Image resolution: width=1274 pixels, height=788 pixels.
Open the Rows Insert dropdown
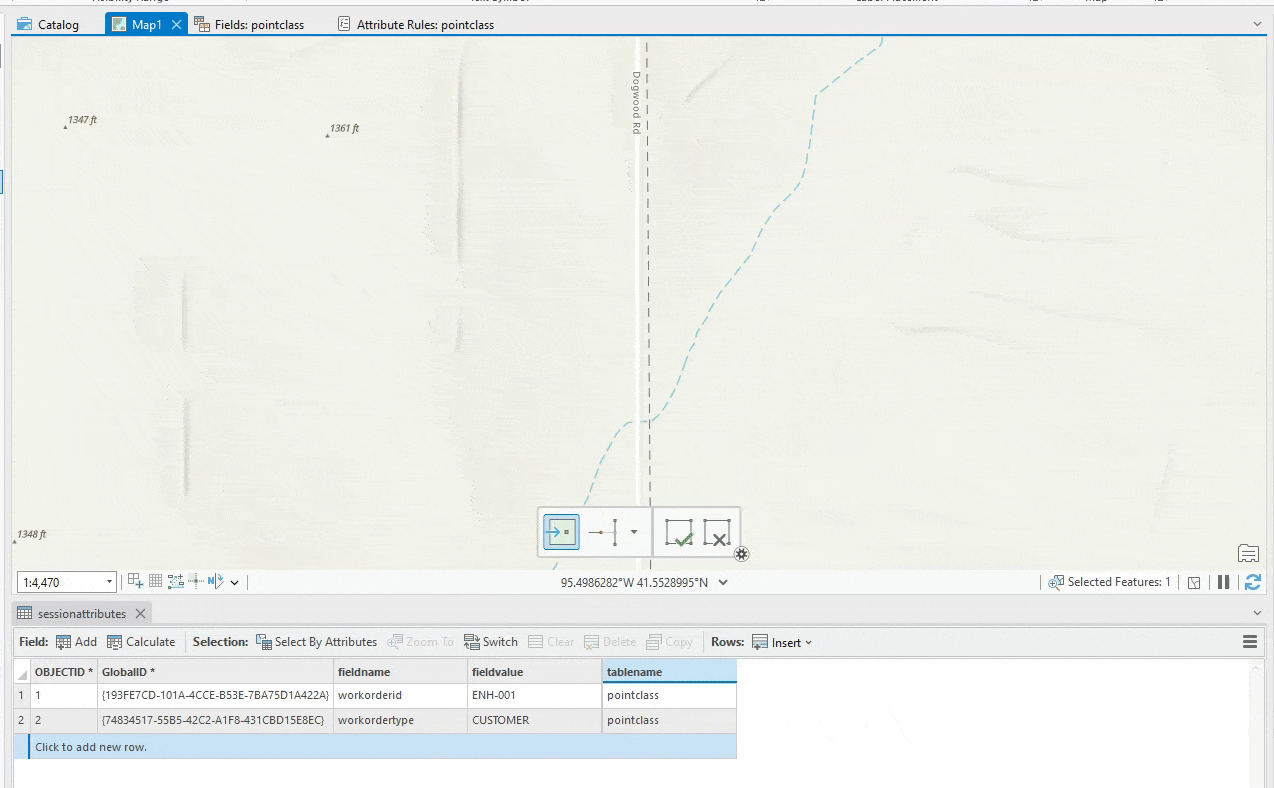[x=782, y=642]
